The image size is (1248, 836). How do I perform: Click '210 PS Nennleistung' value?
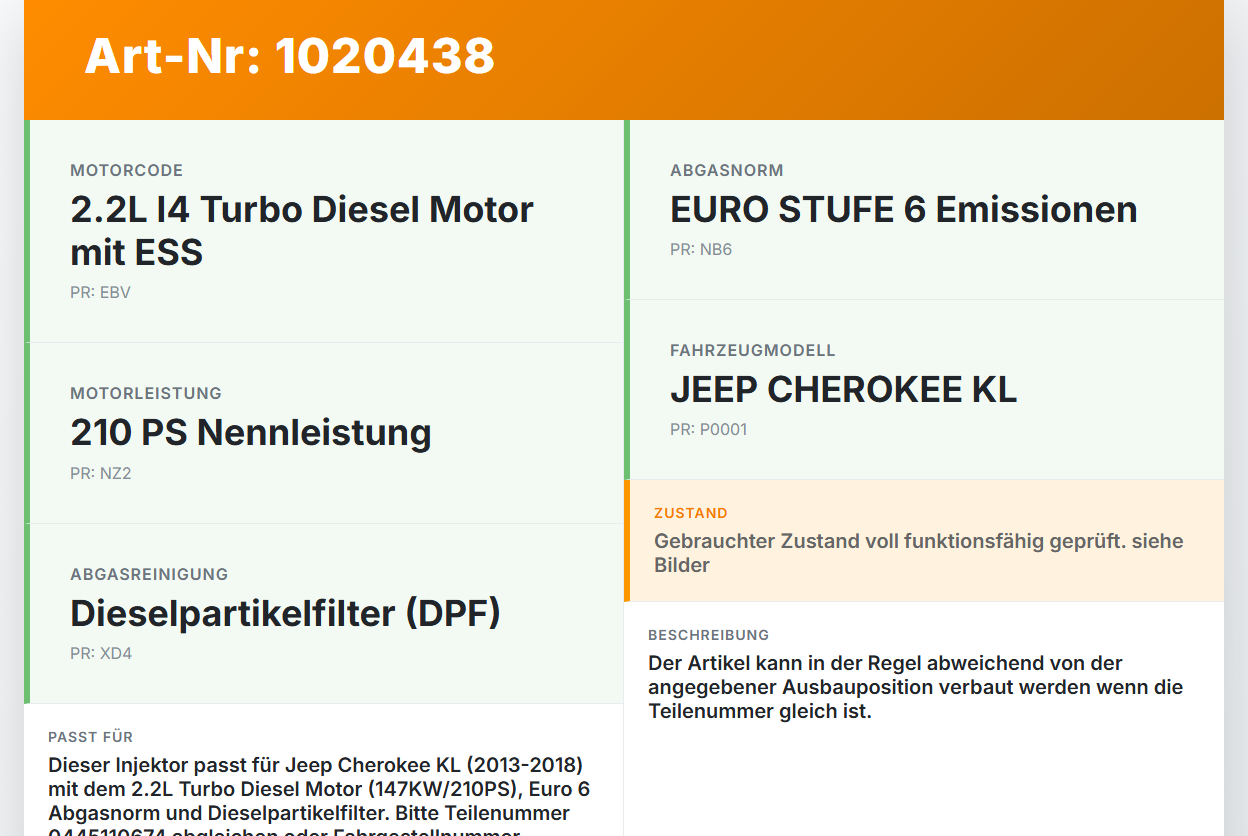click(251, 433)
